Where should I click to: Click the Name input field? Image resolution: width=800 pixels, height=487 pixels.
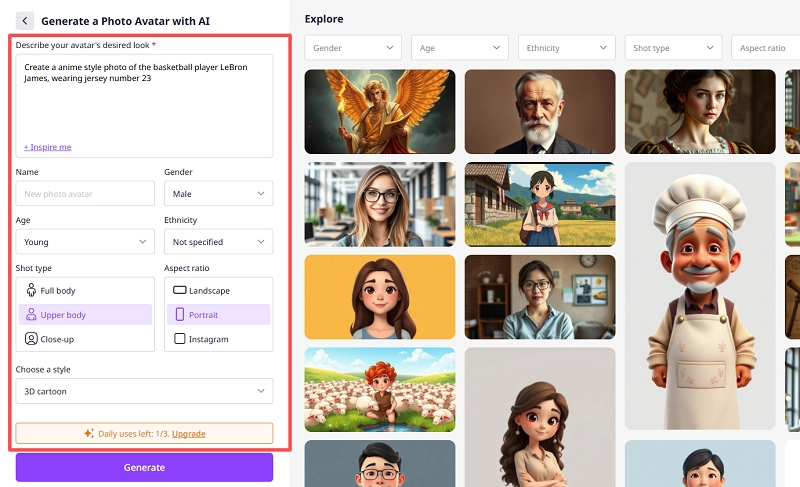click(85, 194)
